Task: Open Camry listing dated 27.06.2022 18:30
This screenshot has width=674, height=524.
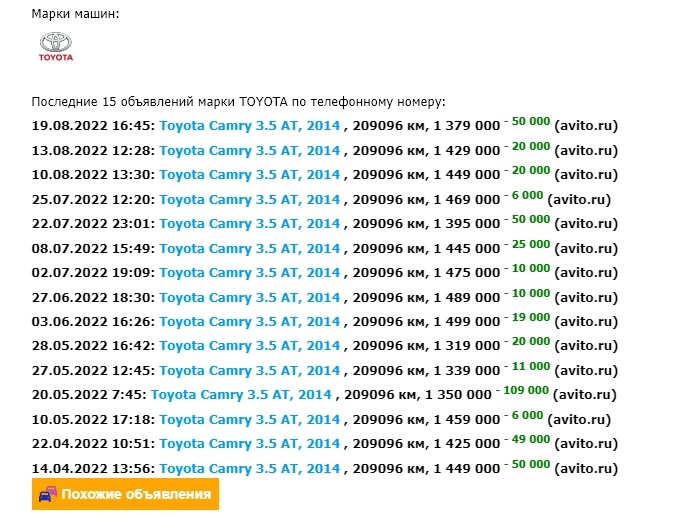Action: (250, 297)
